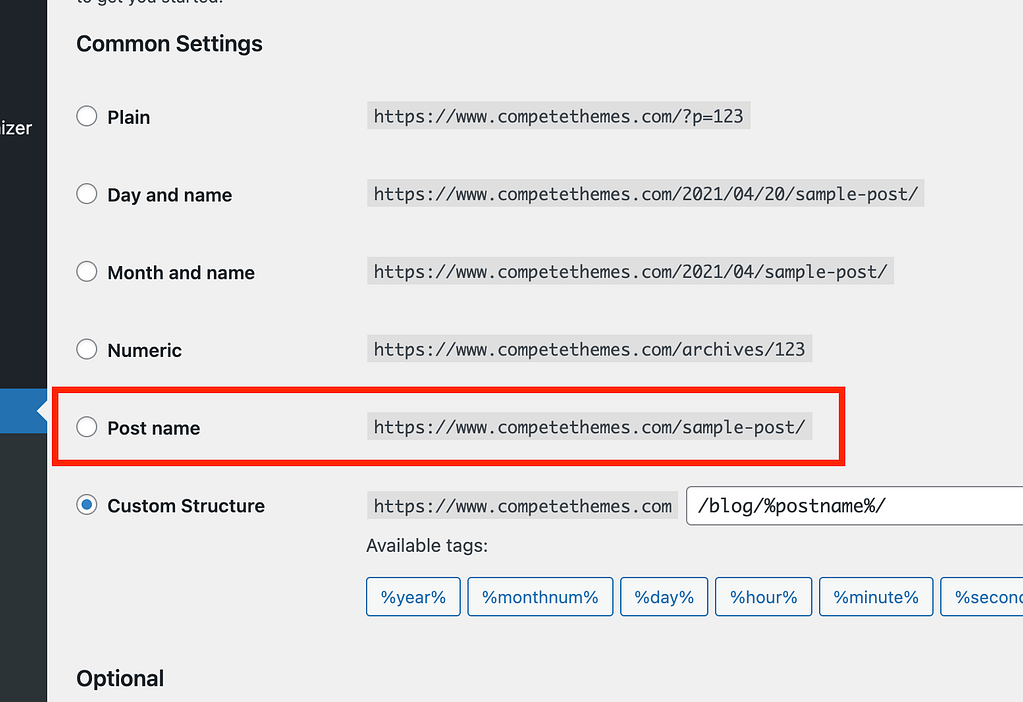Click the Custom Structure base URL code
Screen dimensions: 1023x702
point(523,505)
